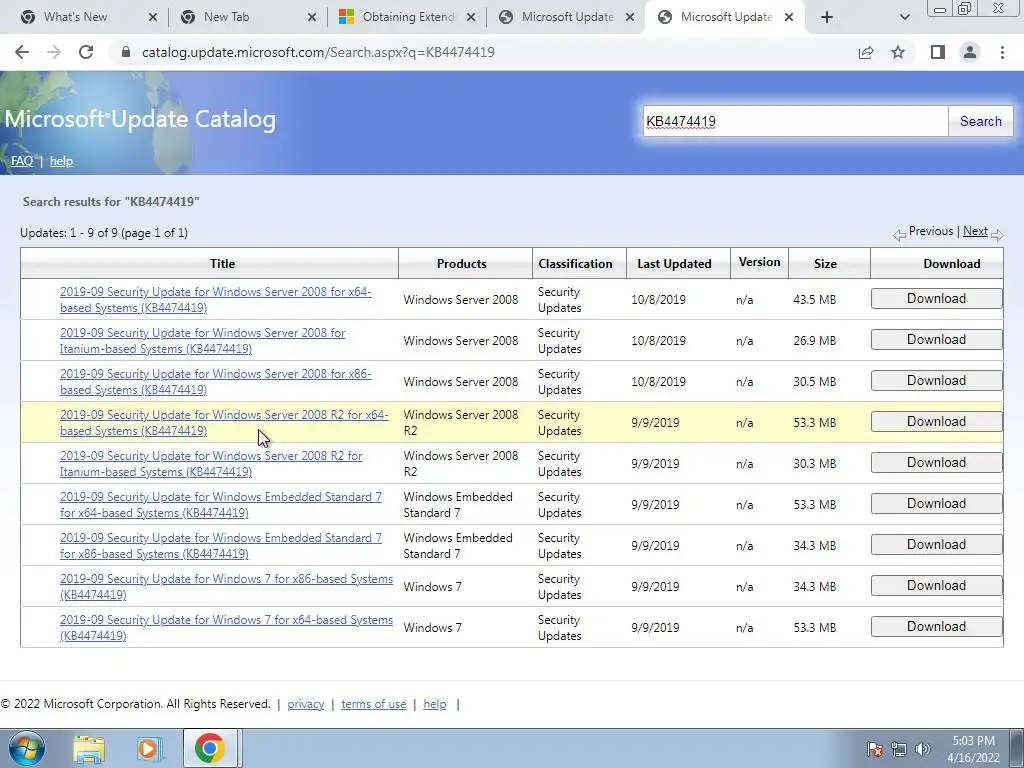
Task: Open Windows Server 2008 x64 update link
Action: [216, 300]
